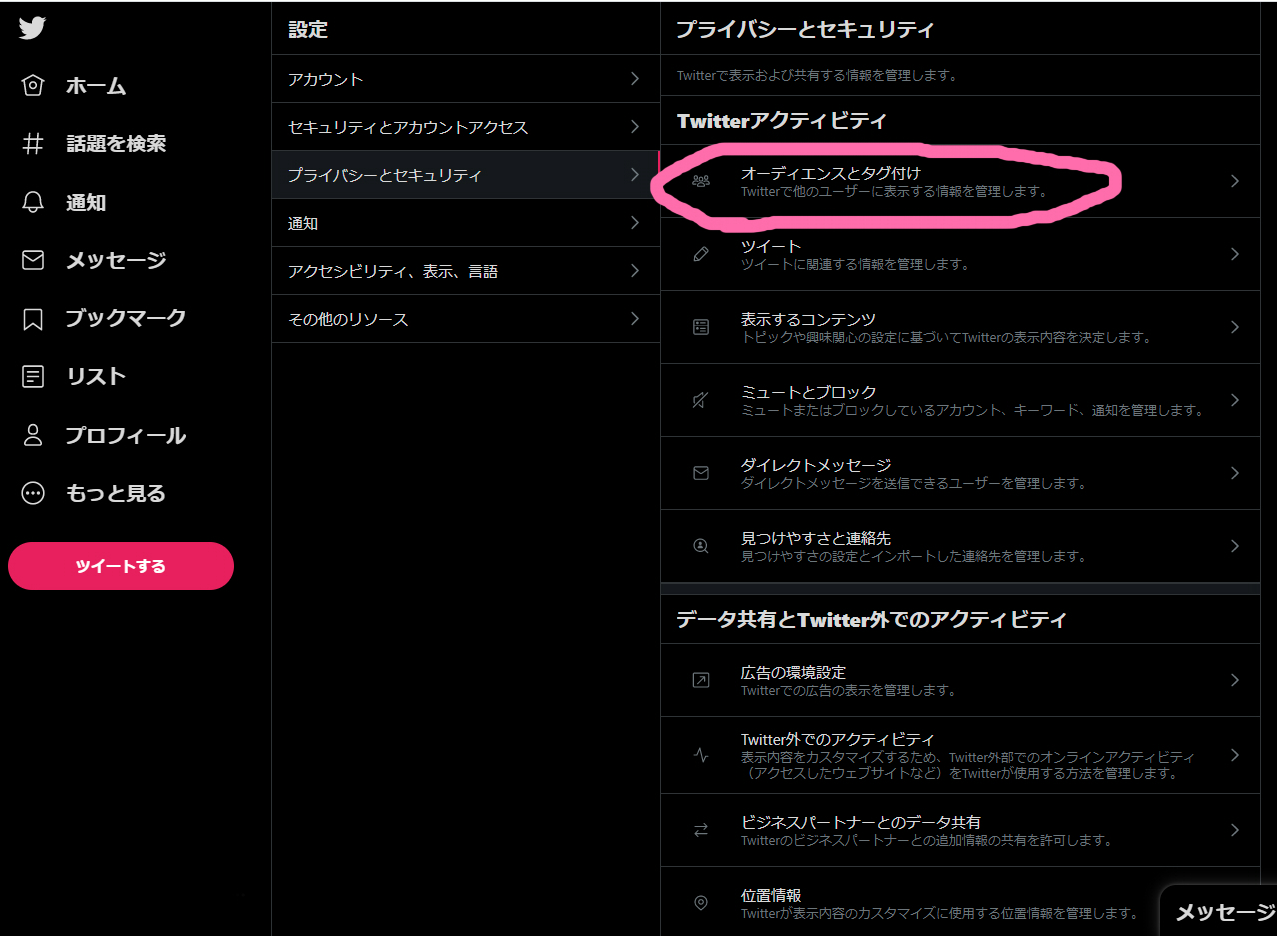Expand settings 通知 row chevron
The image size is (1277, 936).
tap(635, 223)
